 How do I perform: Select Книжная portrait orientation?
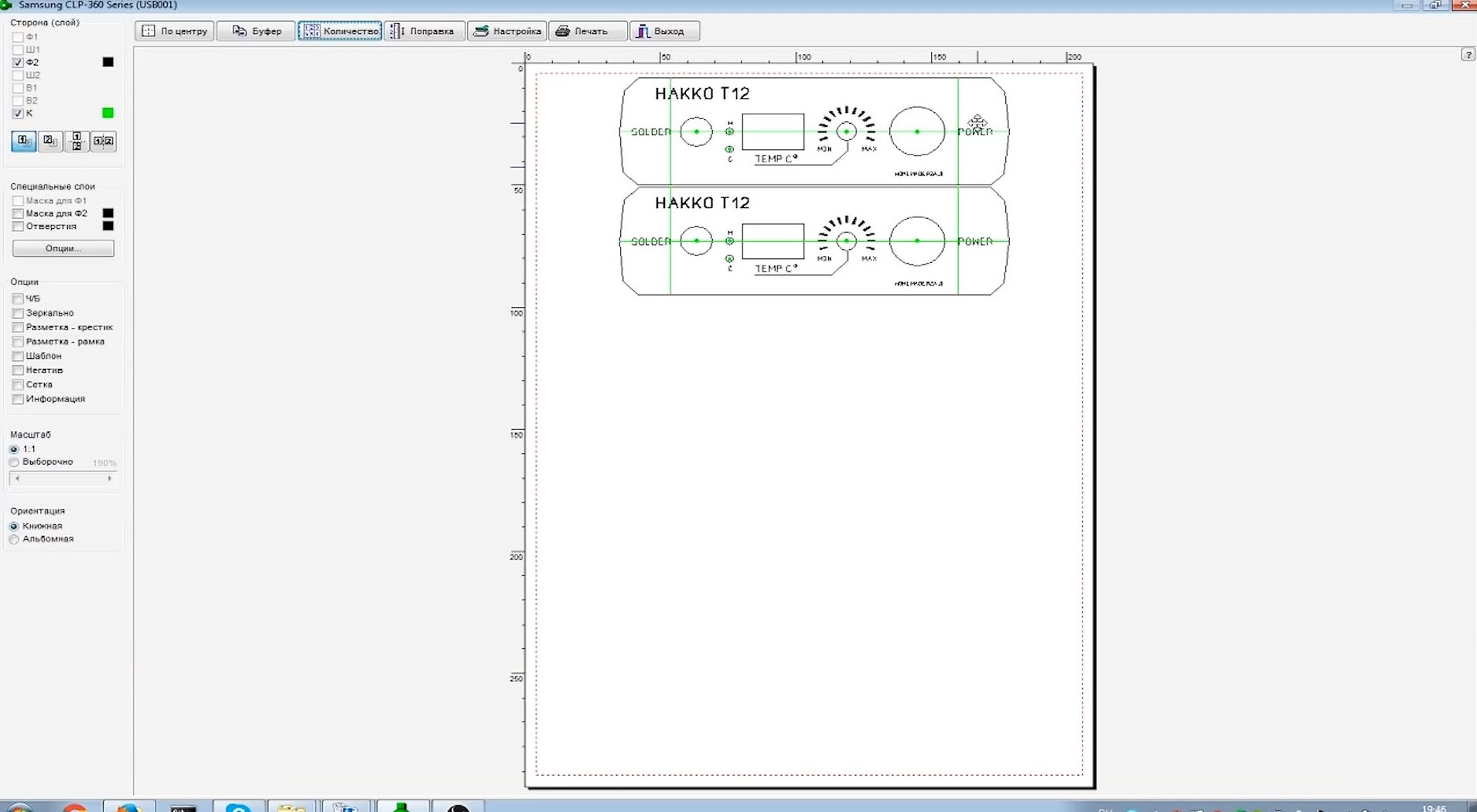14,526
